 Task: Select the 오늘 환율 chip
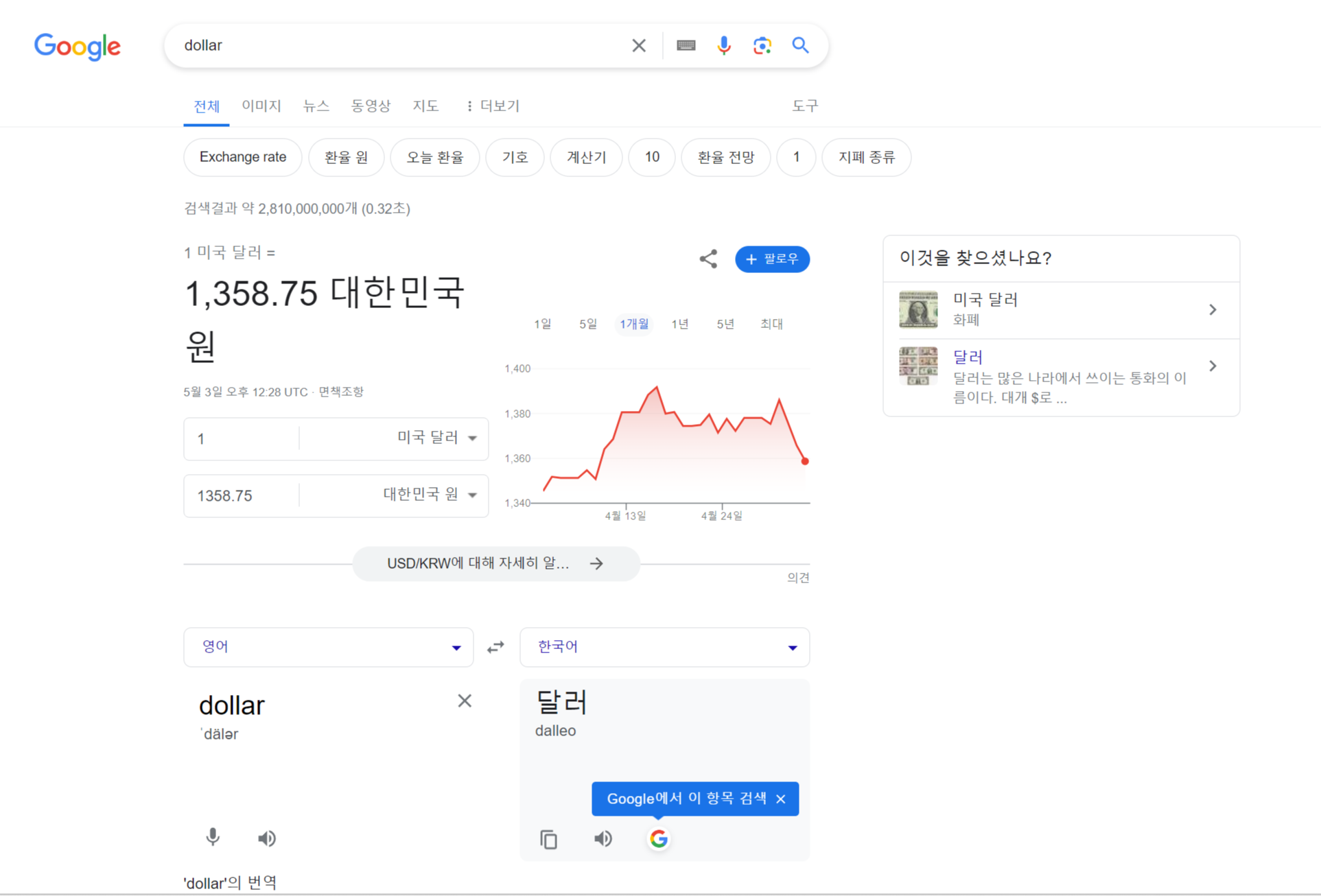click(x=435, y=157)
